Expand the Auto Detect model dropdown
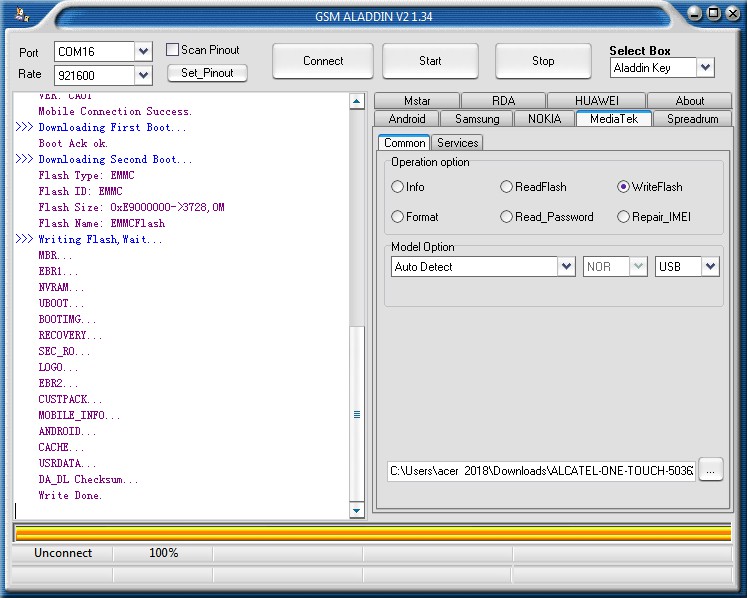Screen dimensions: 747x598 click(566, 267)
